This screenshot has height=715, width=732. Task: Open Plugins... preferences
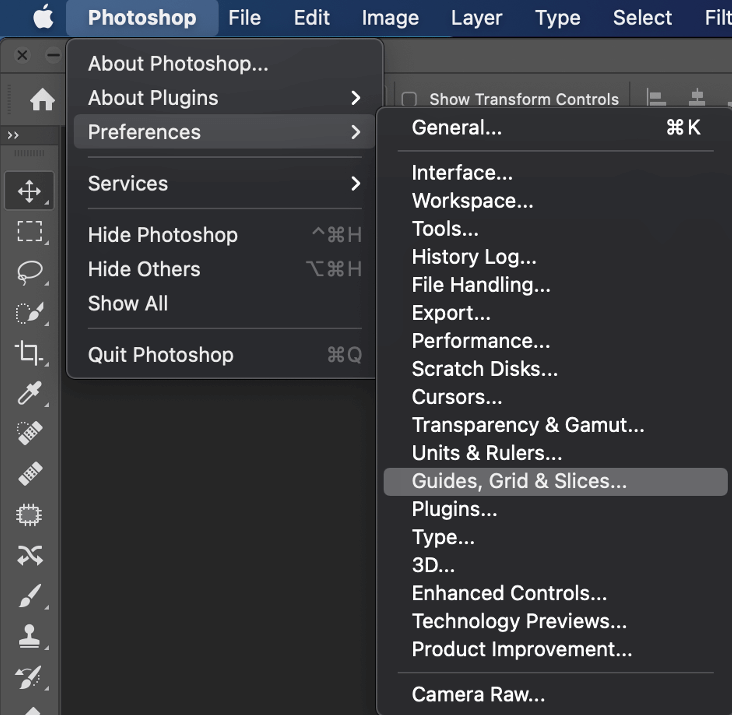coord(556,509)
